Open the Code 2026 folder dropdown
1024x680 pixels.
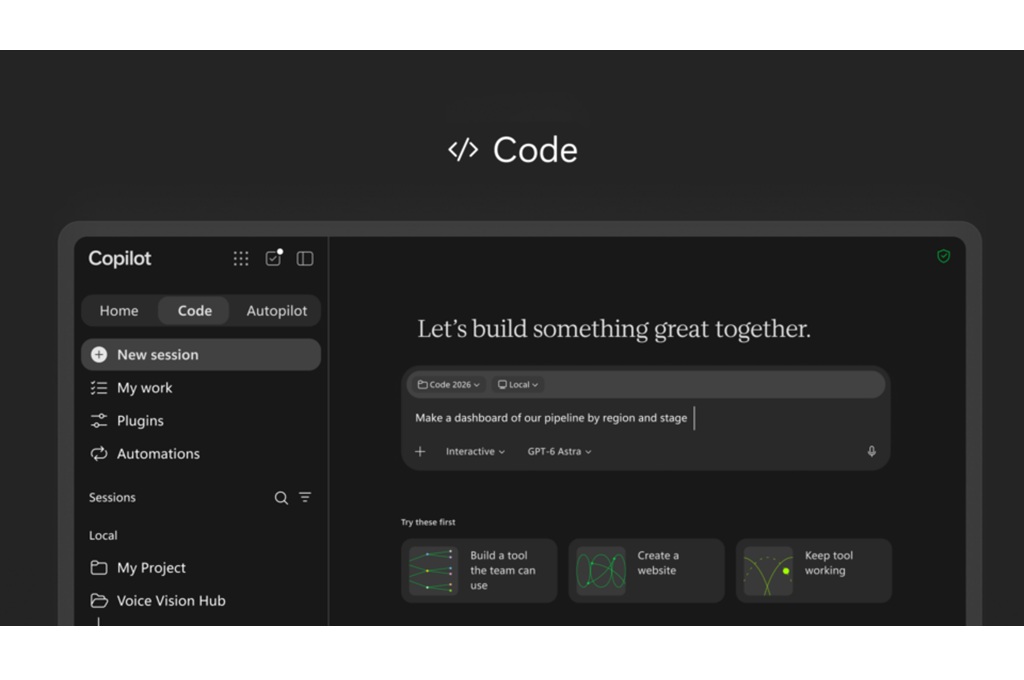click(x=449, y=385)
